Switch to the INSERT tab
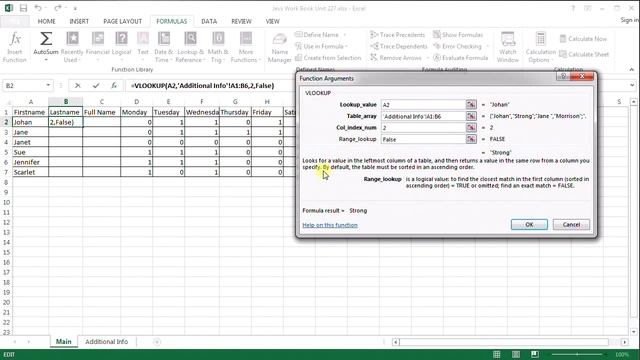 [79, 21]
